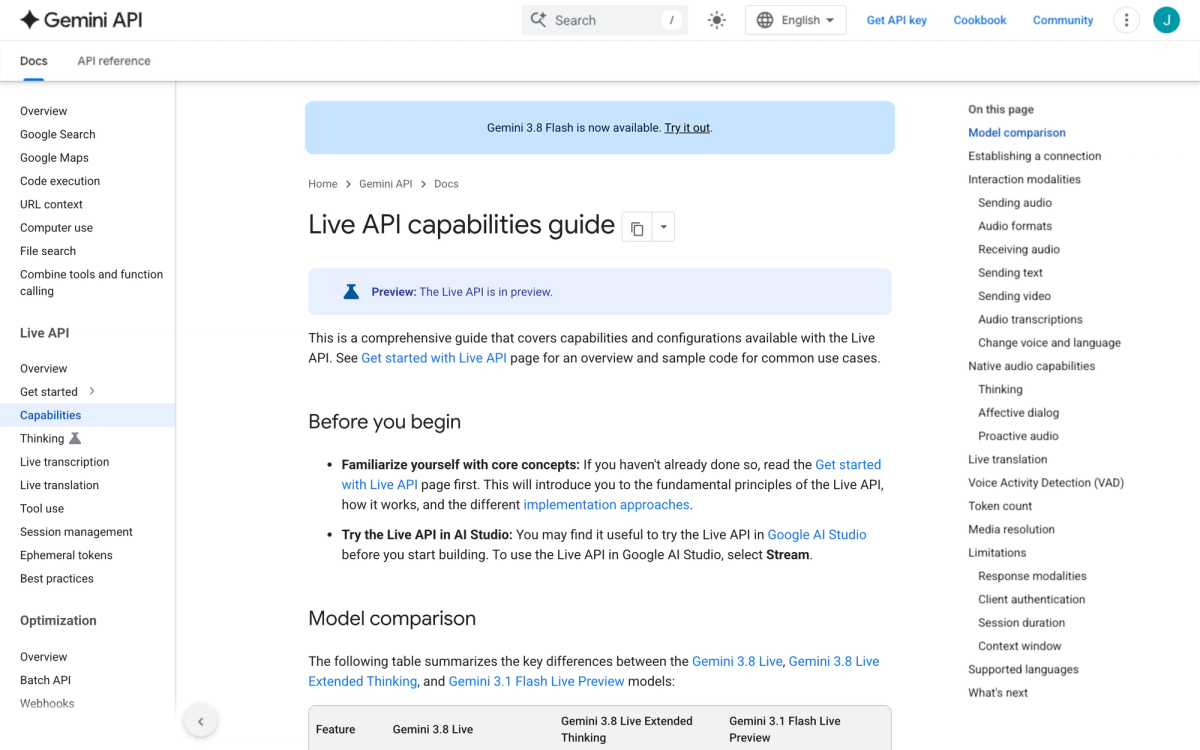
Task: Select URL context in sidebar
Action: (x=51, y=204)
